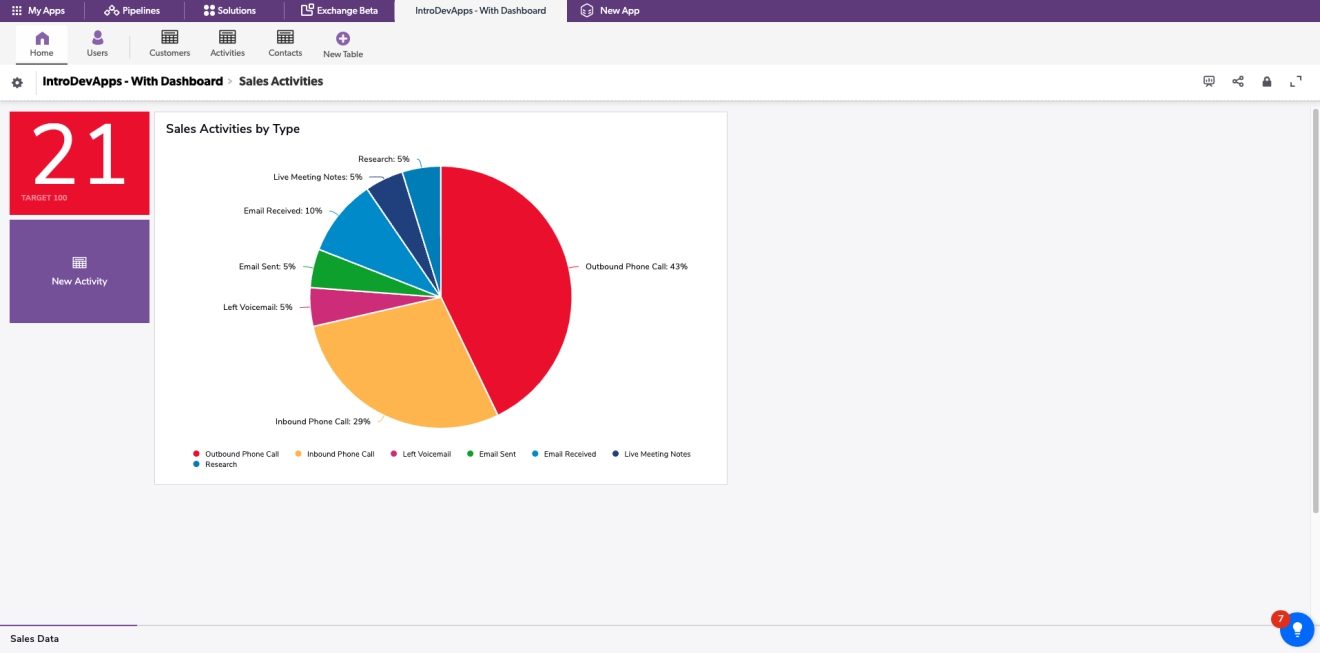Click the share icon in header
The image size is (1320, 653).
(1238, 82)
